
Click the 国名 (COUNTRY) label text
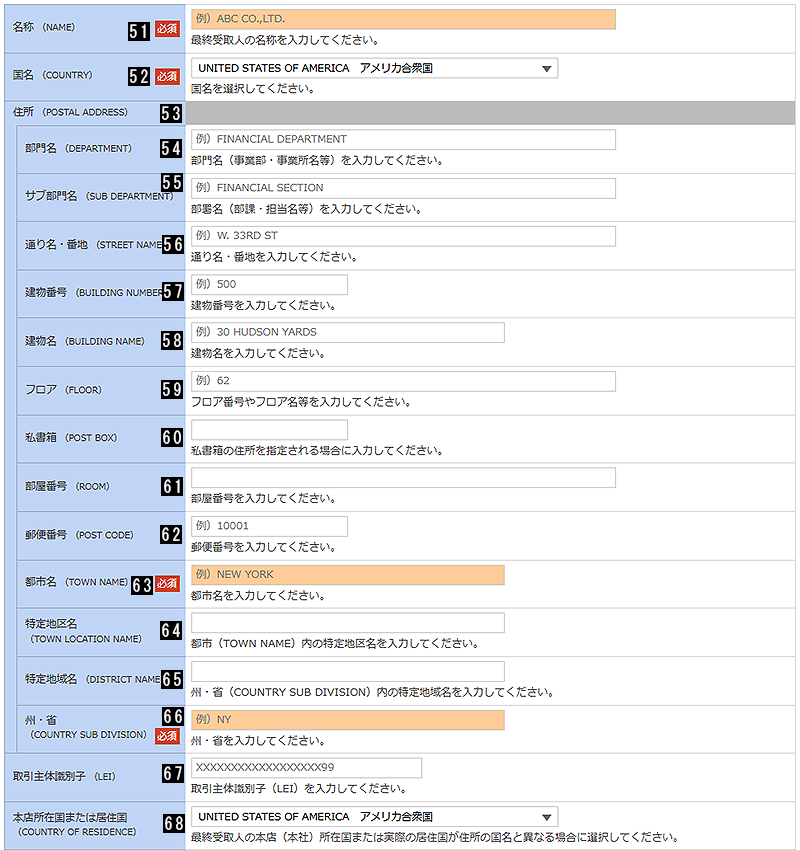tap(53, 75)
